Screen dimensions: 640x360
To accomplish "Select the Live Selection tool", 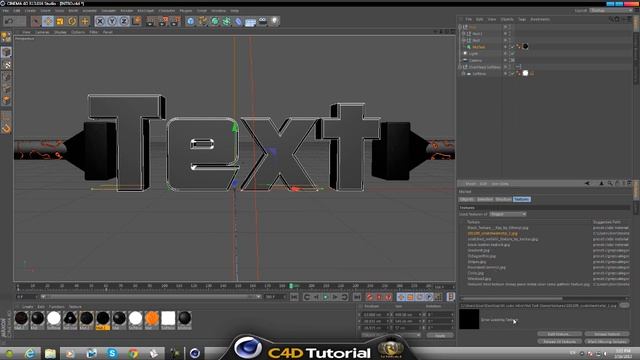I will 36,21.
